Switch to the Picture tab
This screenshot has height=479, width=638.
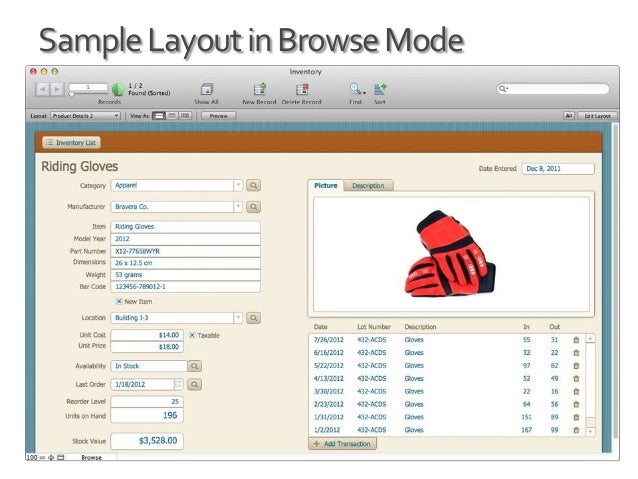[326, 186]
